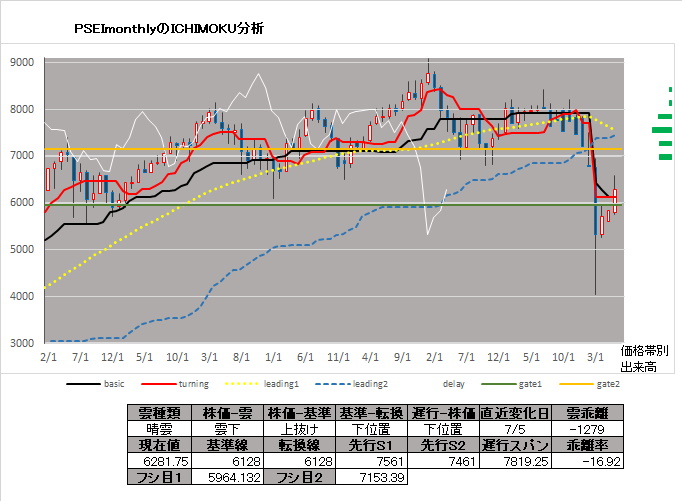Select the -1279 cell

587,429
